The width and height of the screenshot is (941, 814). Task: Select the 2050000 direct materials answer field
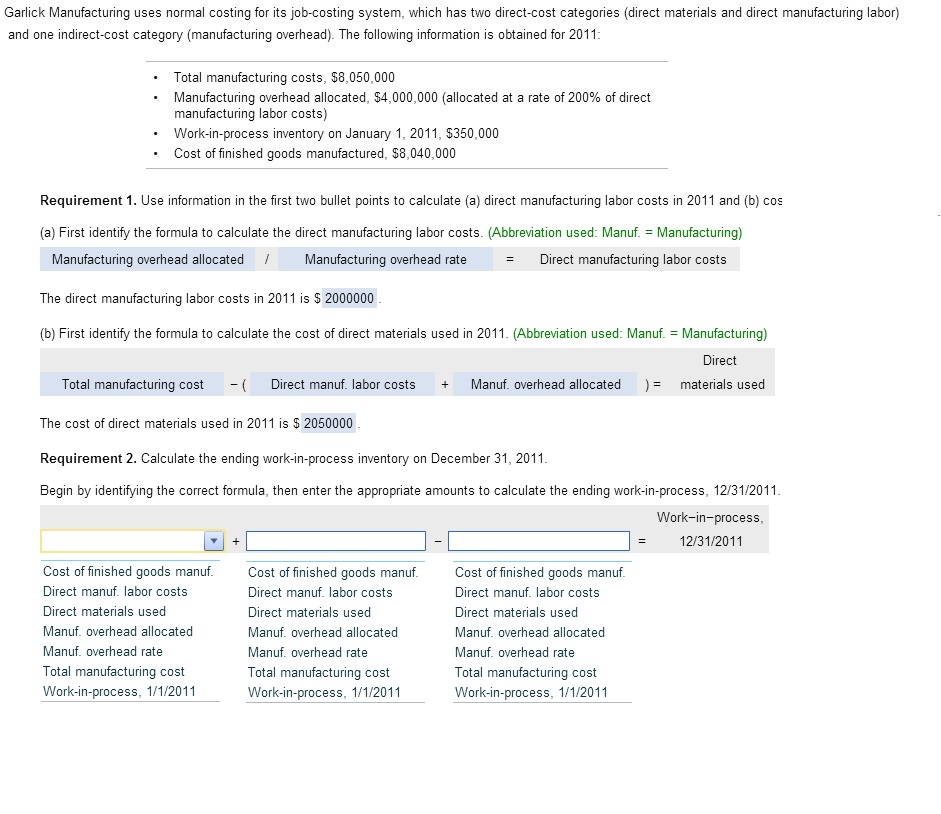328,423
